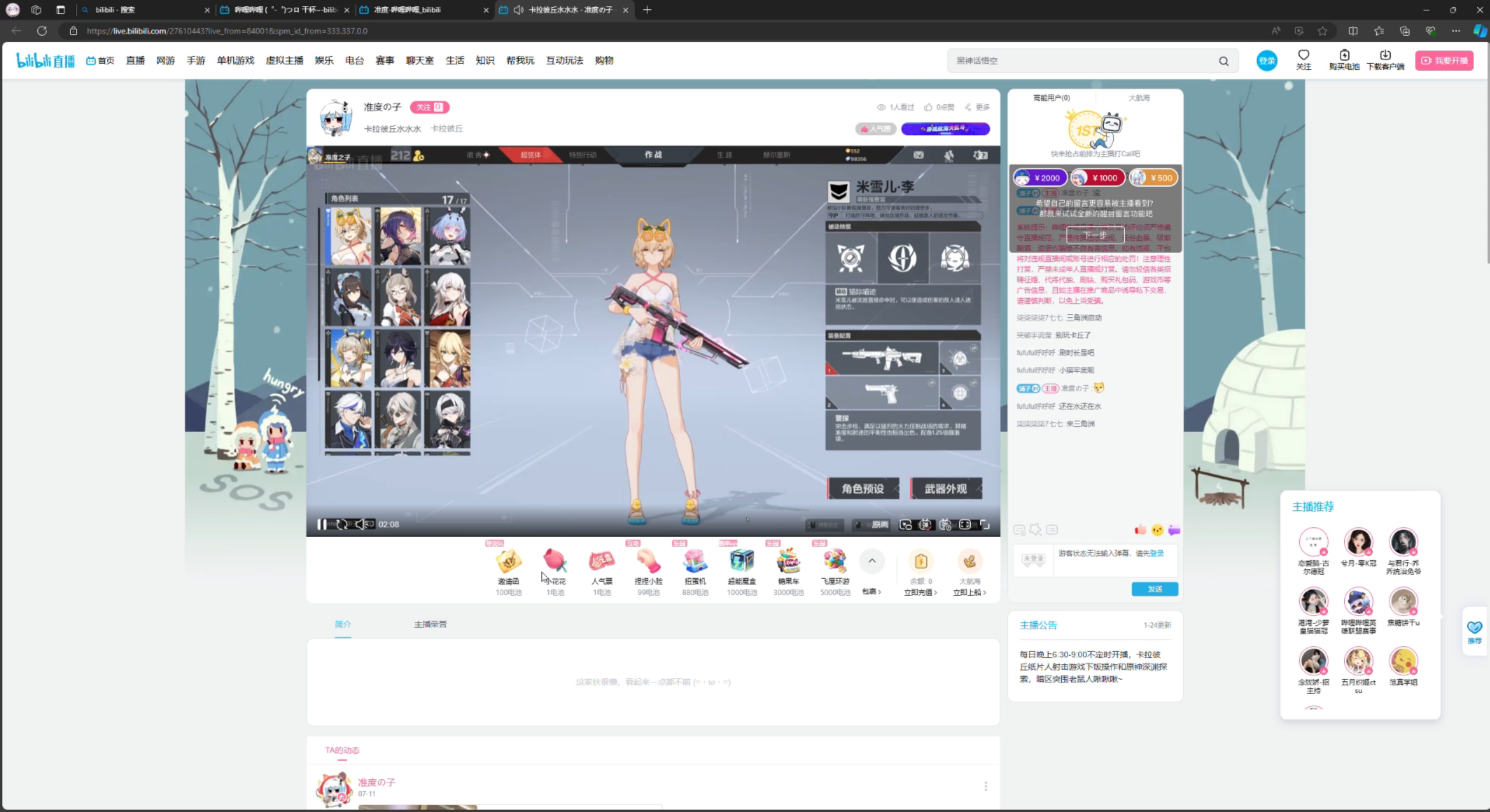Click search magnifier icon in header
The image size is (1490, 812).
click(x=1223, y=61)
